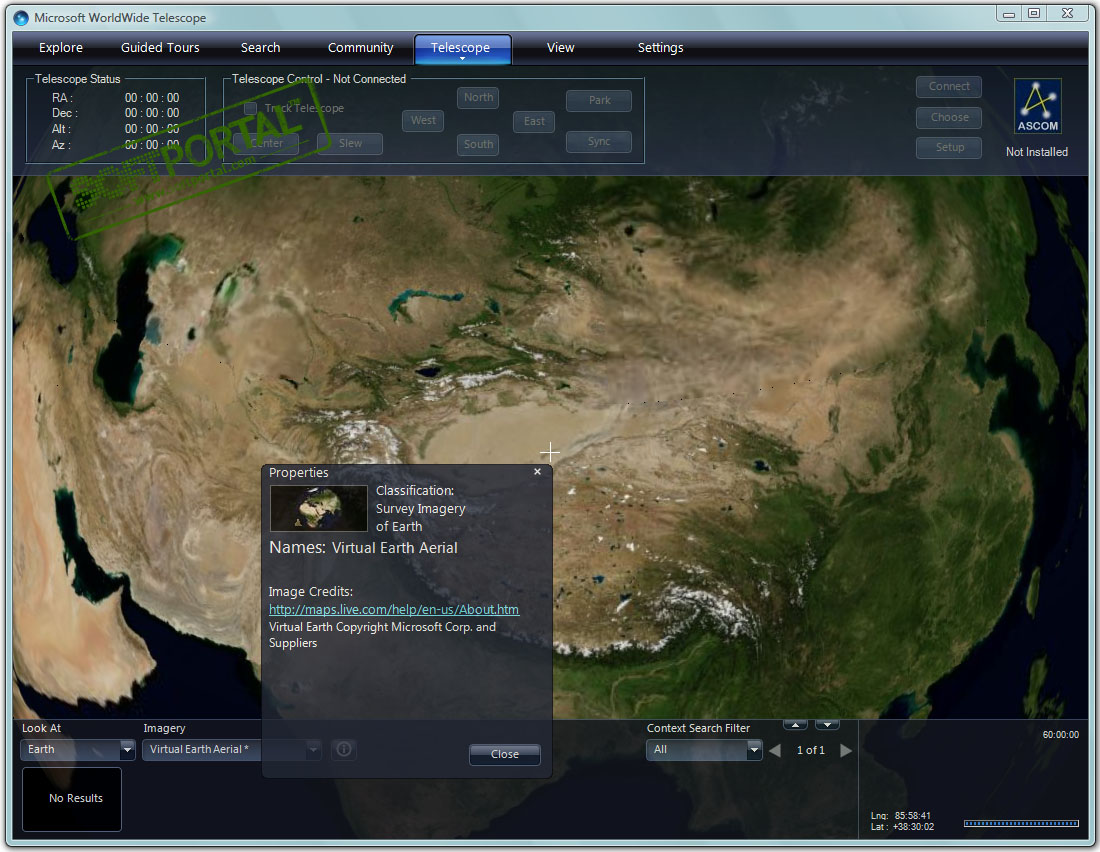Close Properties panel with its X icon

(537, 472)
